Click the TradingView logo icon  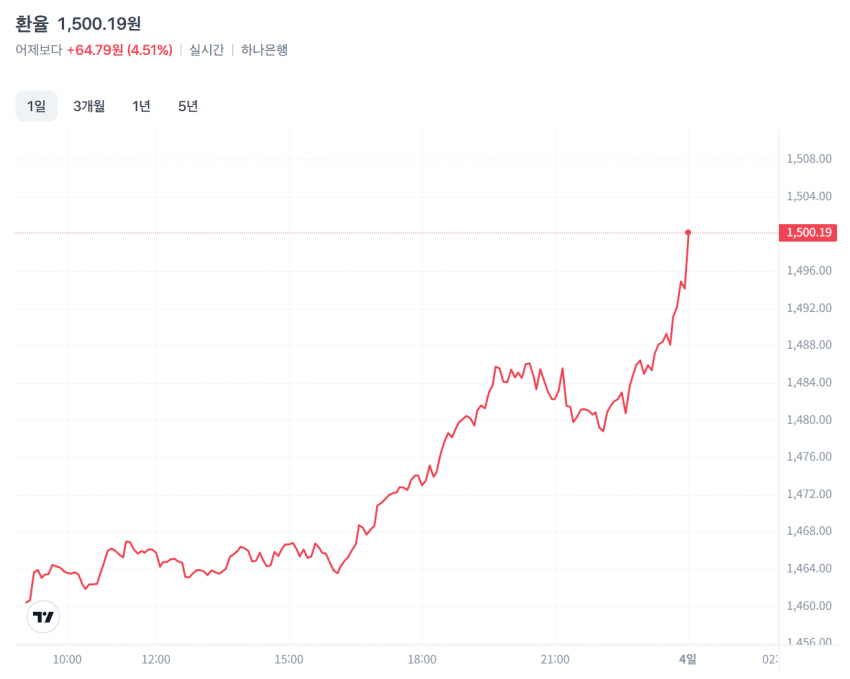[x=43, y=617]
